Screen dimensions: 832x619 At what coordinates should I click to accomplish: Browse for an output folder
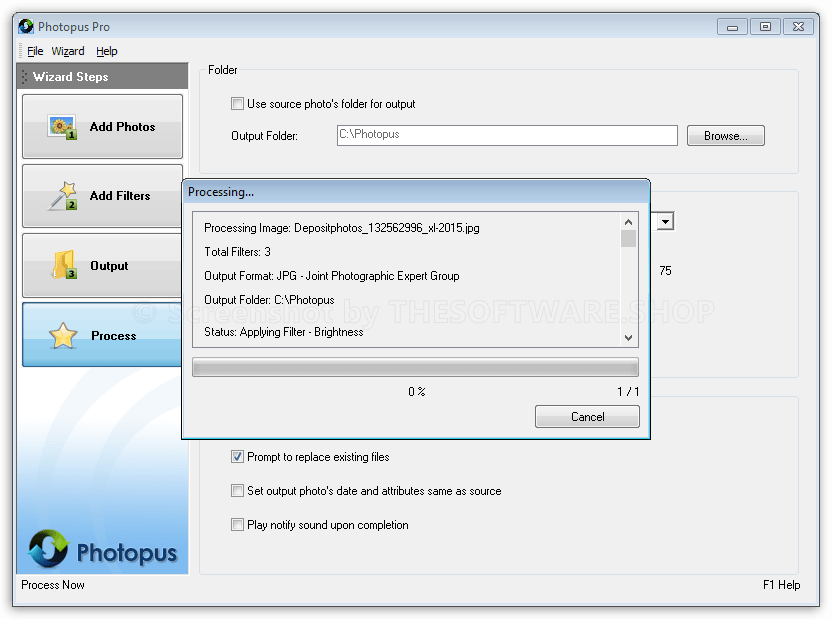[725, 136]
